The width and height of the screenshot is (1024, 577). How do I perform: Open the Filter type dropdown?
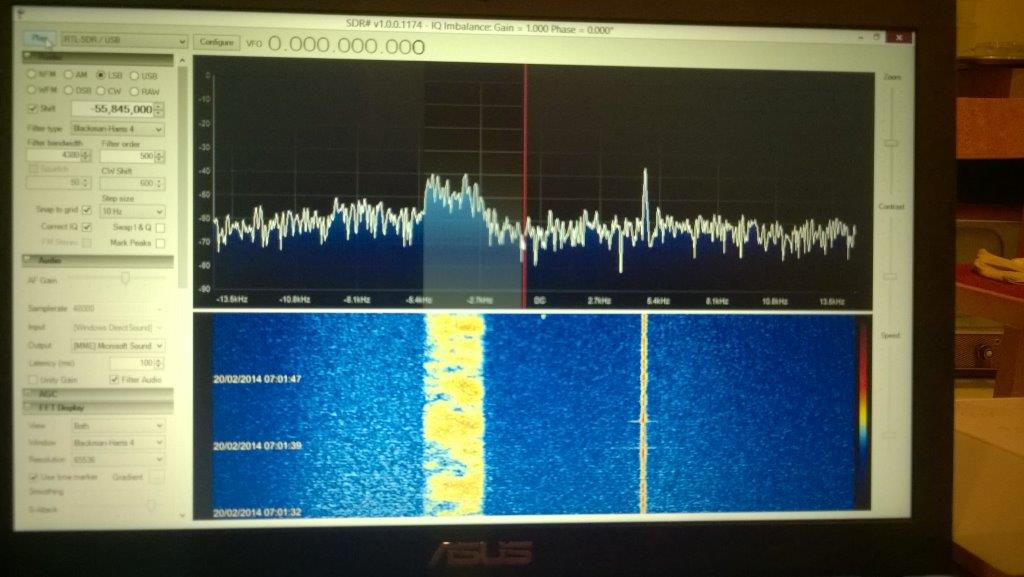[118, 129]
